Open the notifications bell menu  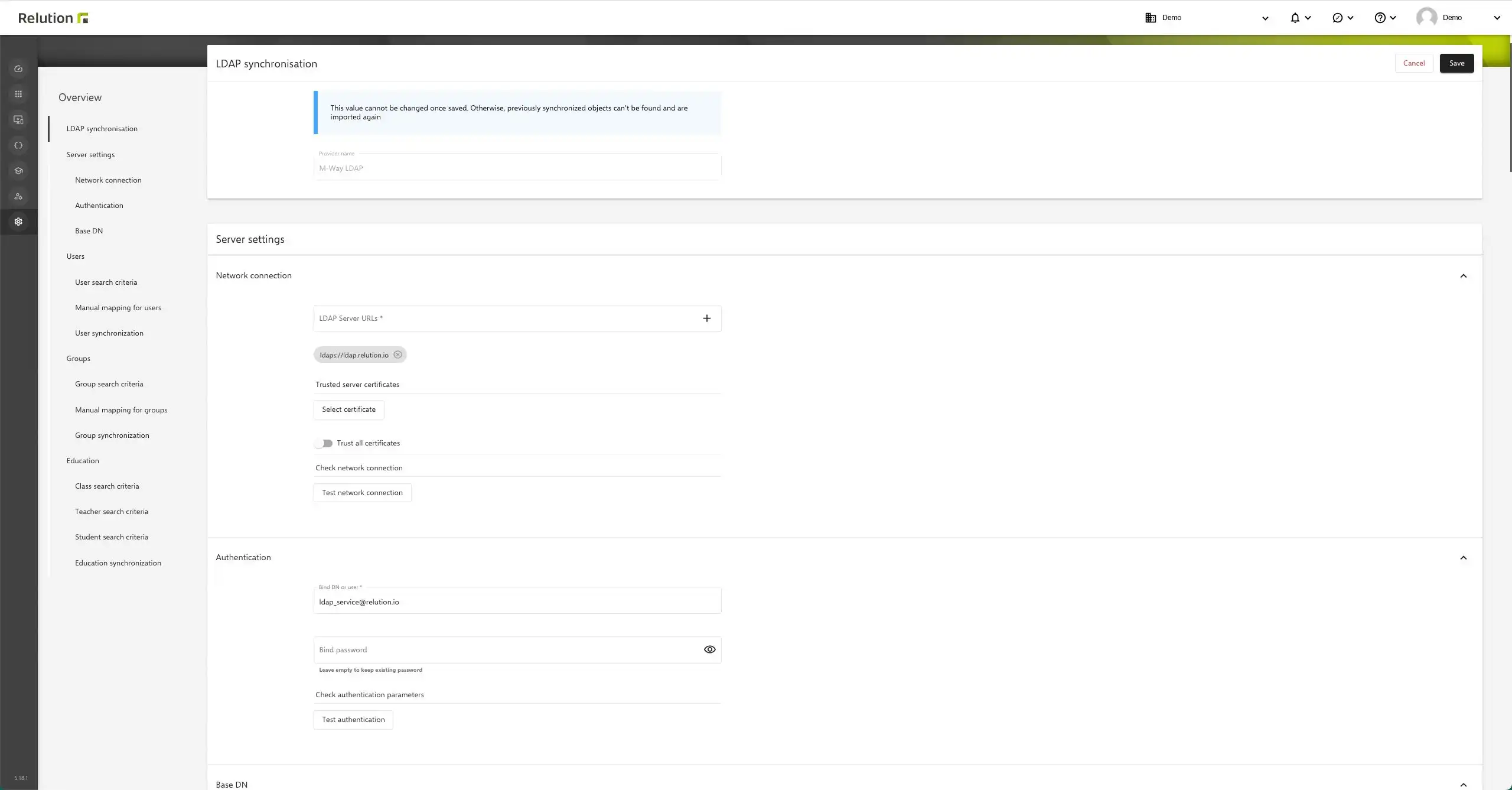pyautogui.click(x=1295, y=18)
